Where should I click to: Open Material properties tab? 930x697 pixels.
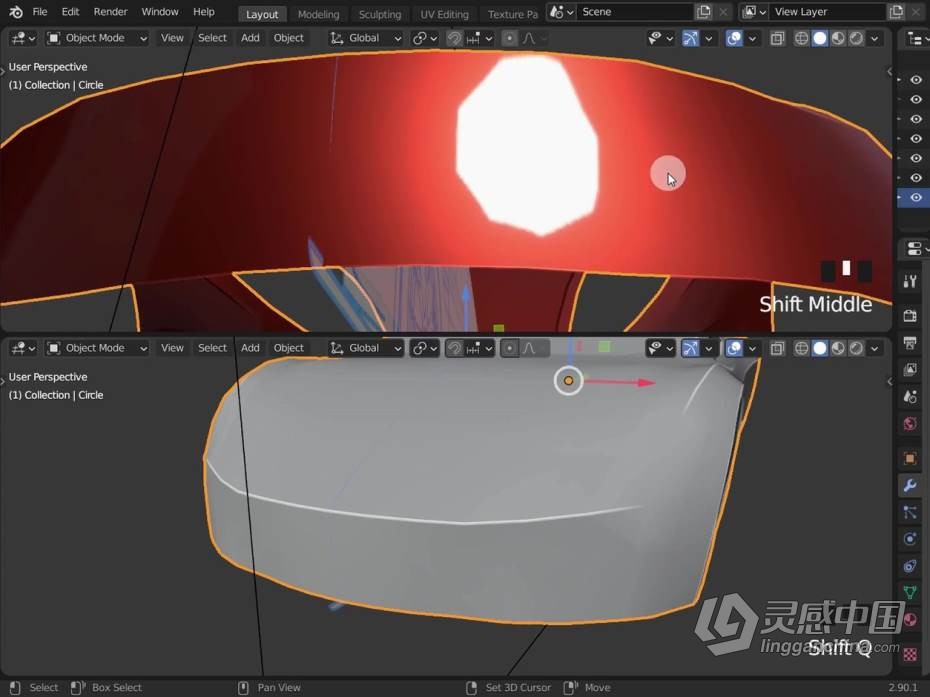pyautogui.click(x=910, y=620)
